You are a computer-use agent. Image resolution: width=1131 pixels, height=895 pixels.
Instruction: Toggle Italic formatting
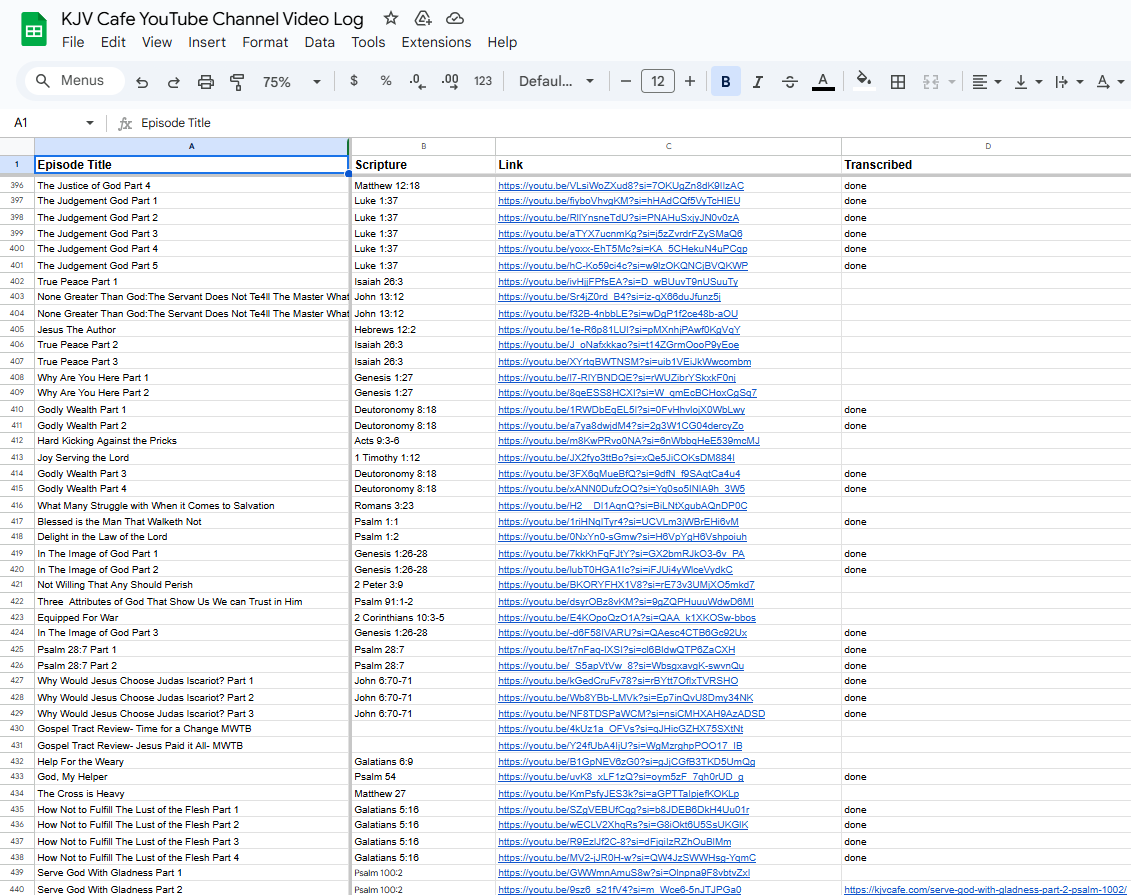coord(757,81)
